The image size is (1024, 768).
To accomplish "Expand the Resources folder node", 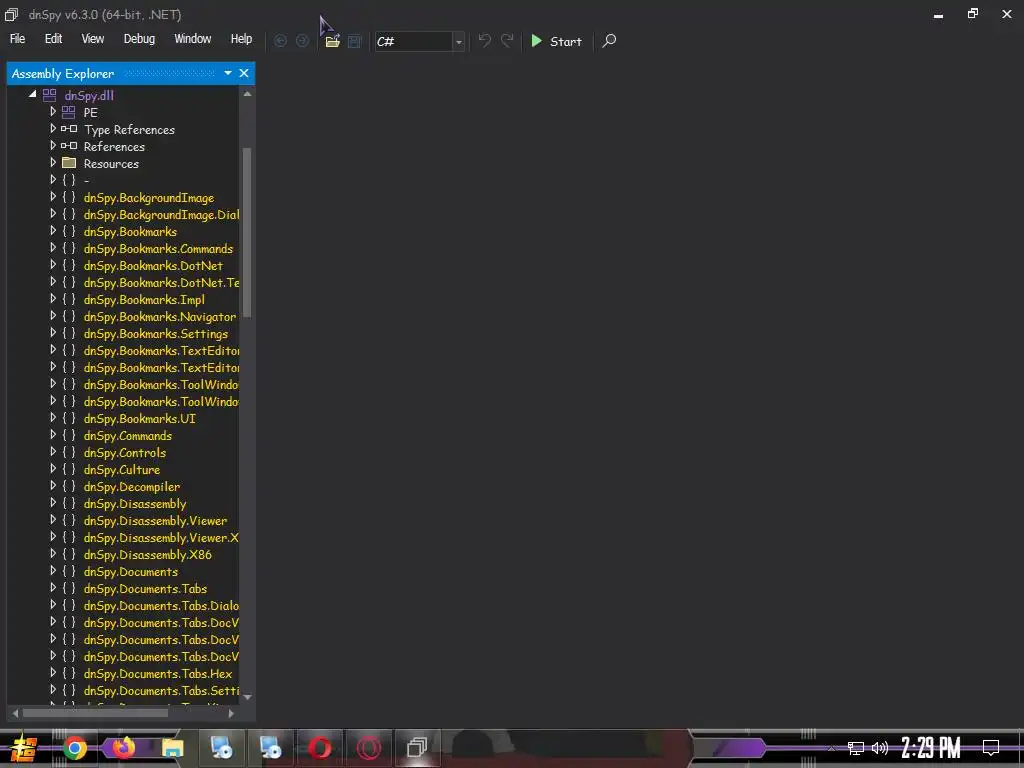I will 53,163.
